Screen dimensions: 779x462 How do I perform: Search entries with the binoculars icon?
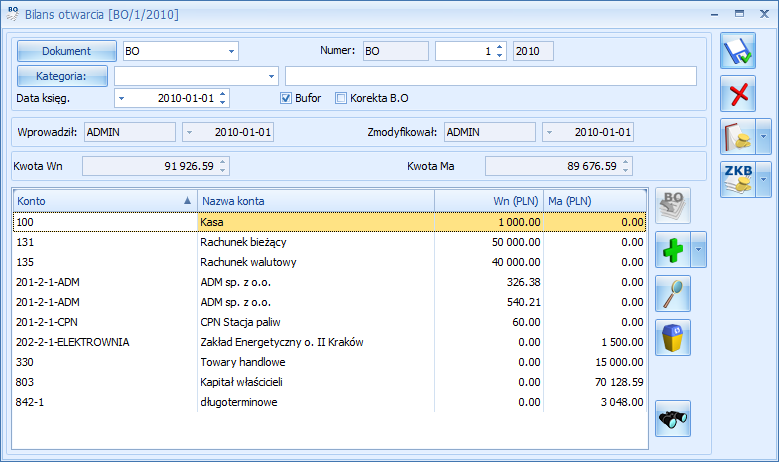coord(673,419)
